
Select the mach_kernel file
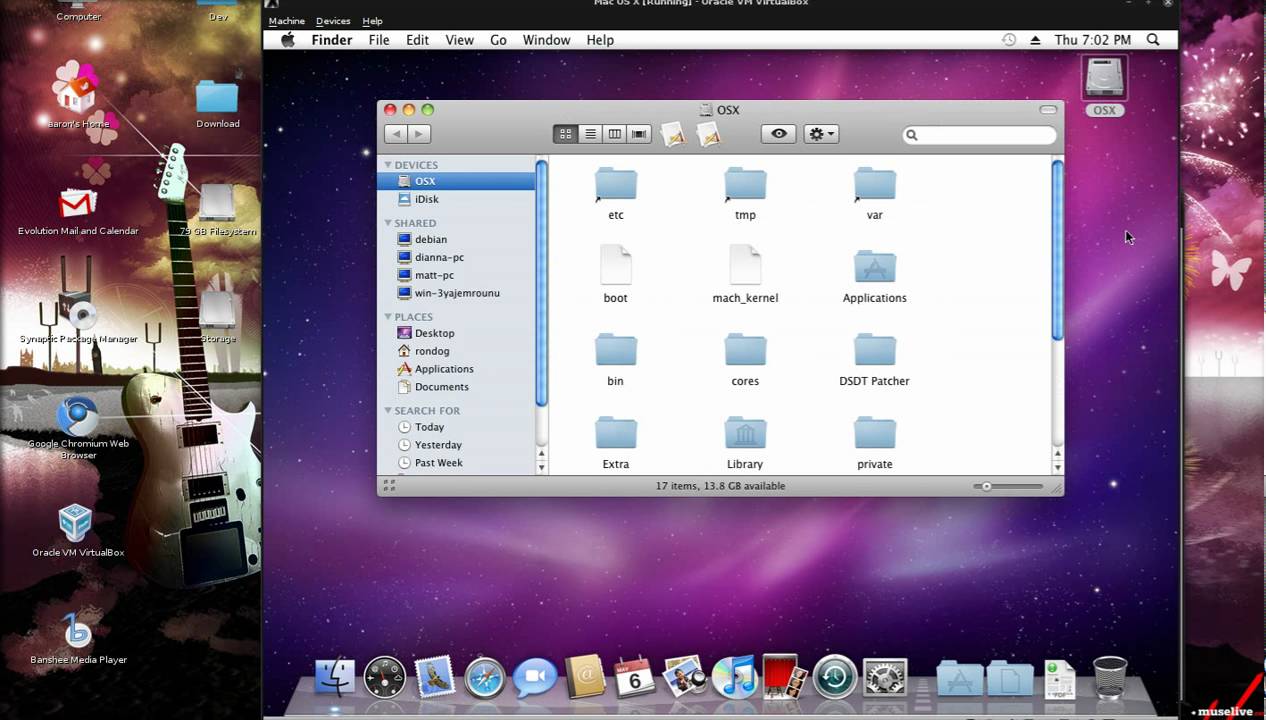pos(745,275)
